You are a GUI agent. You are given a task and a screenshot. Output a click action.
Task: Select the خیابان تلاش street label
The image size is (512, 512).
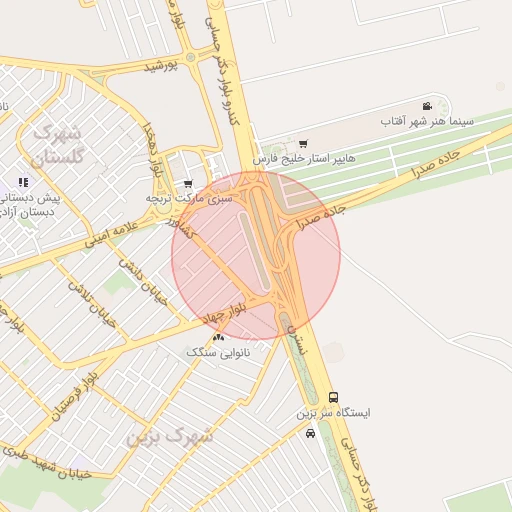pos(92,305)
